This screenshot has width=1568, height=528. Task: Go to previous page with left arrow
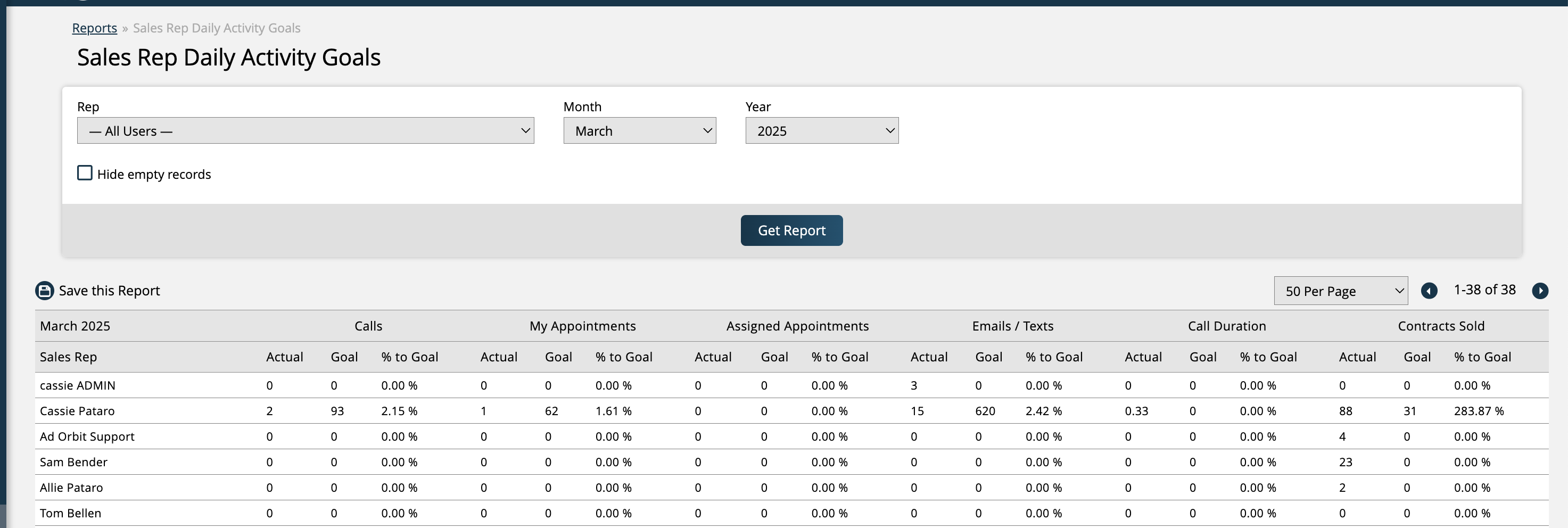[1429, 291]
